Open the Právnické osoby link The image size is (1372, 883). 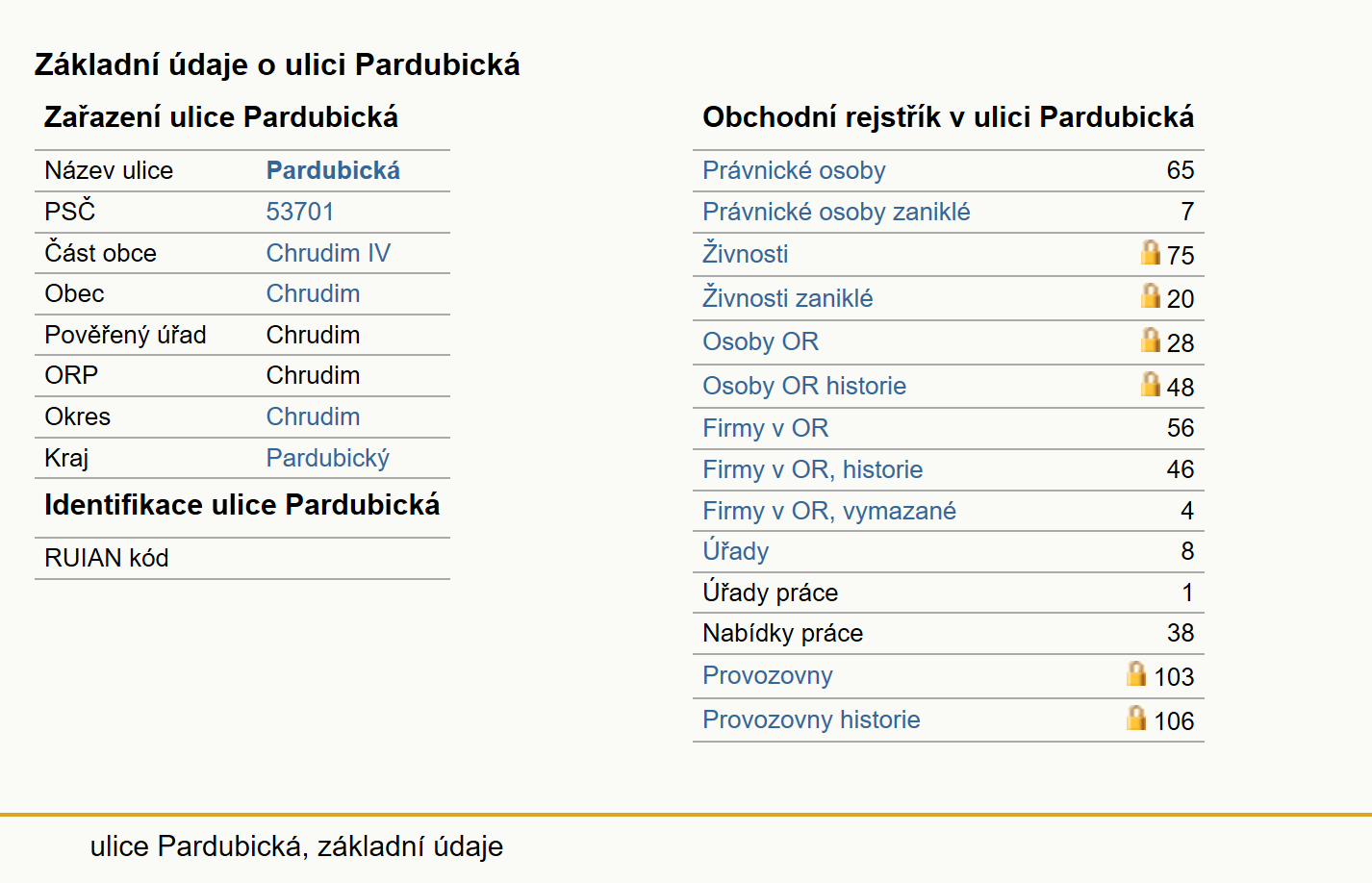tap(794, 170)
